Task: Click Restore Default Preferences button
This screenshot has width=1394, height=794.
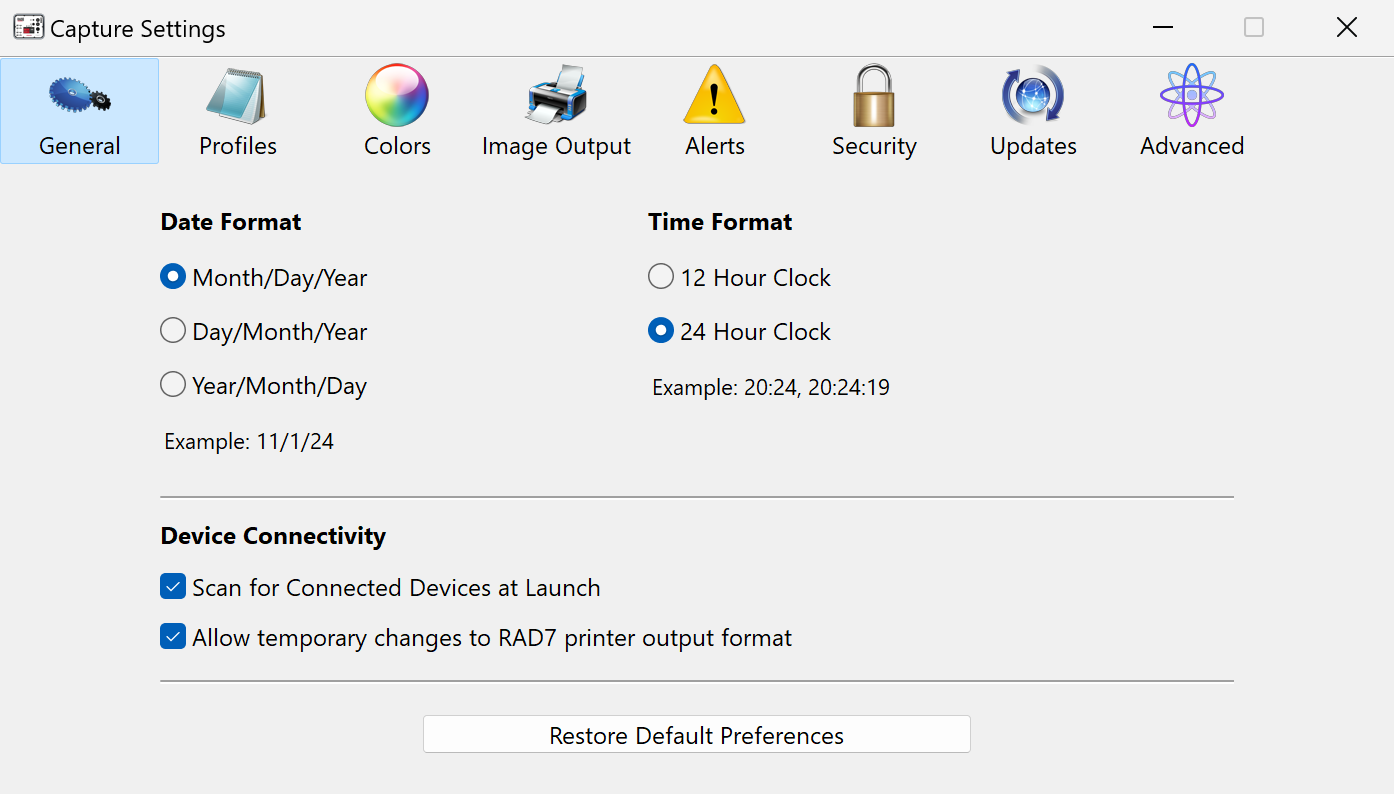Action: [696, 735]
